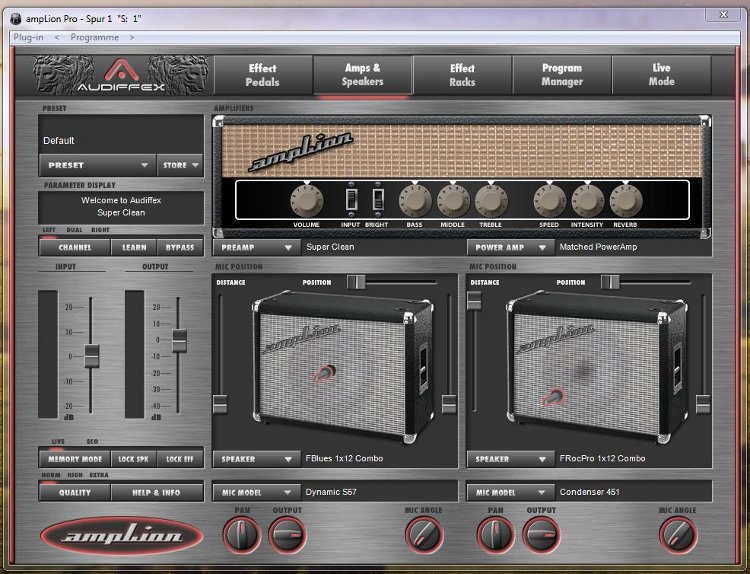Toggle the LEARN button
Viewport: 750px width, 574px height.
pos(134,247)
